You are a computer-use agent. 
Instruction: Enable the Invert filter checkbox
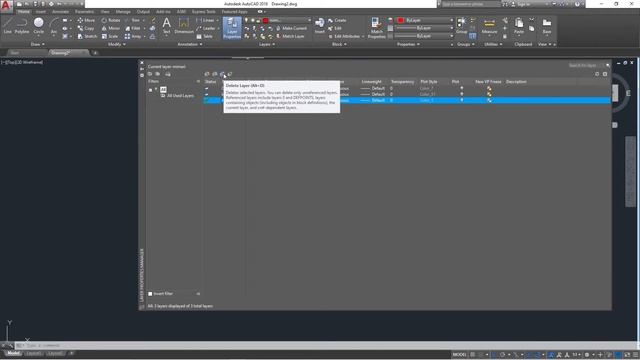point(150,293)
